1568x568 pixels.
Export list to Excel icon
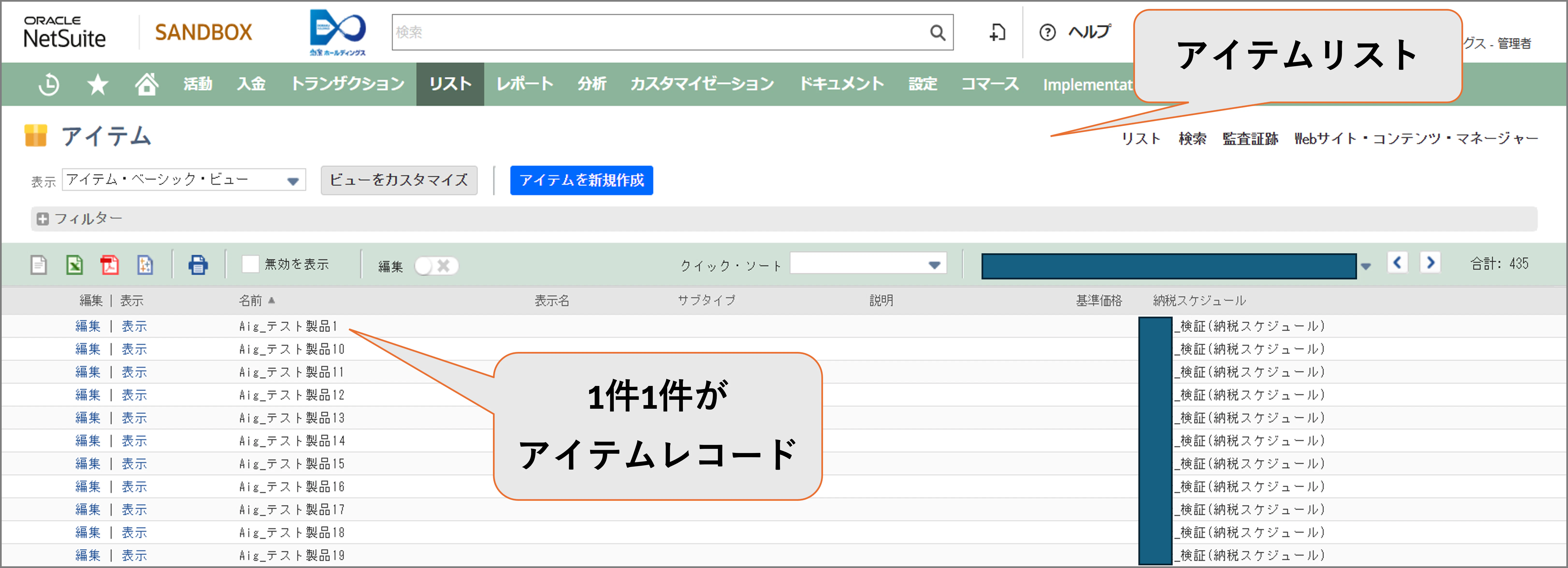74,265
